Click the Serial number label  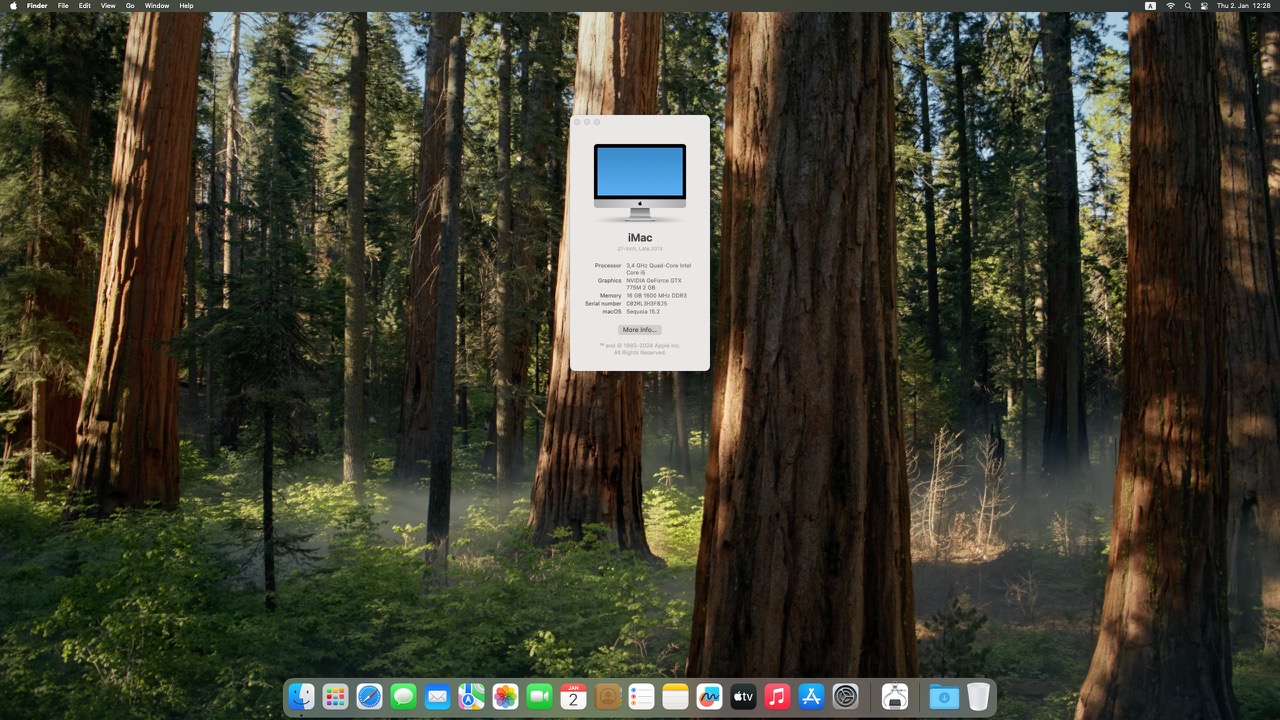[x=604, y=304]
